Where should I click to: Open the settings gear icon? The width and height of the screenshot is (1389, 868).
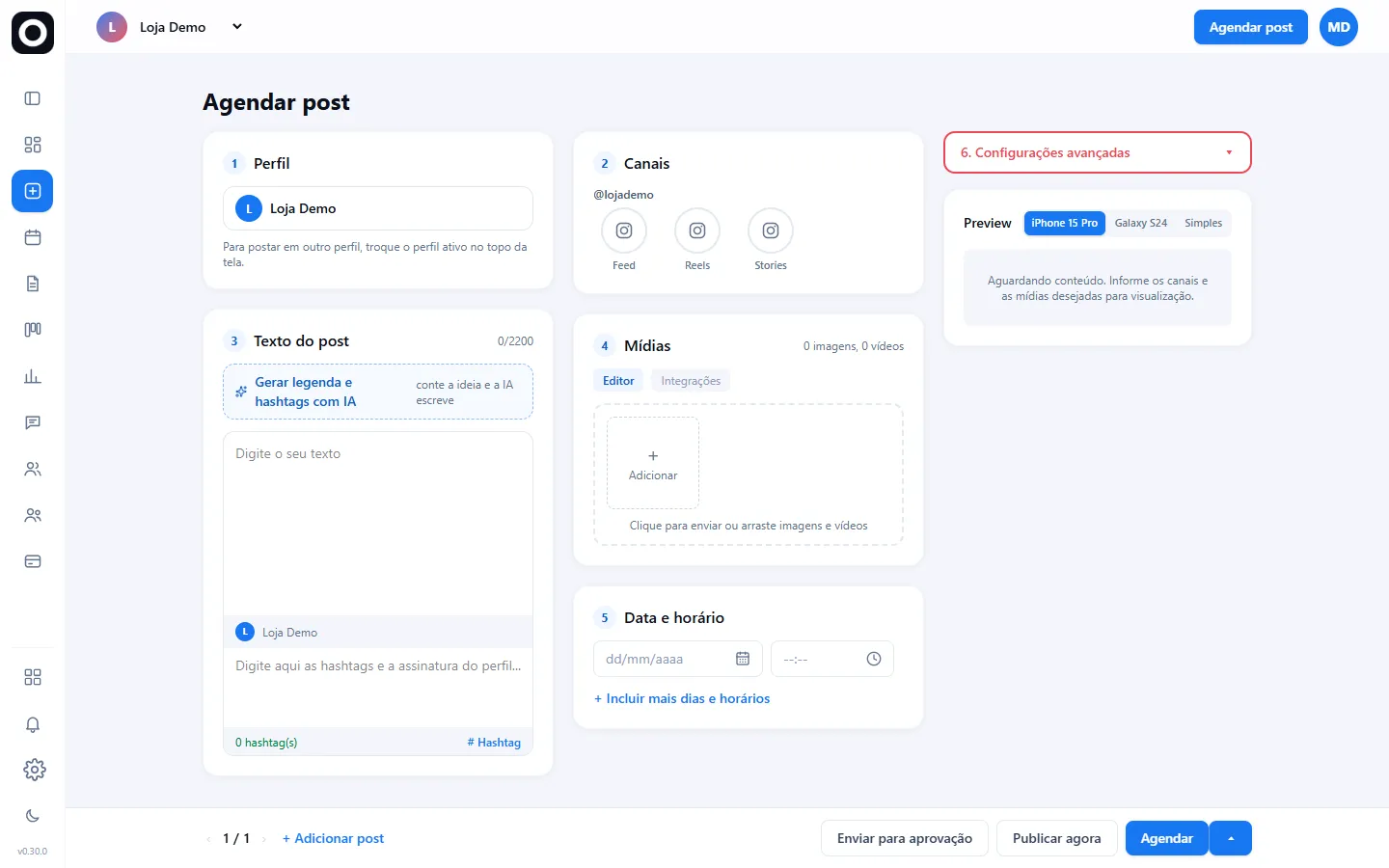(34, 770)
